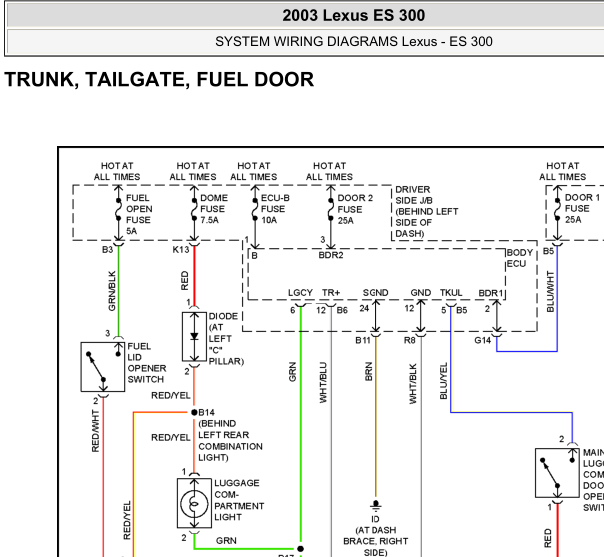Click the 'DOOR 1 FUSE 25A' label
Viewport: 604px width, 557px height.
point(582,208)
